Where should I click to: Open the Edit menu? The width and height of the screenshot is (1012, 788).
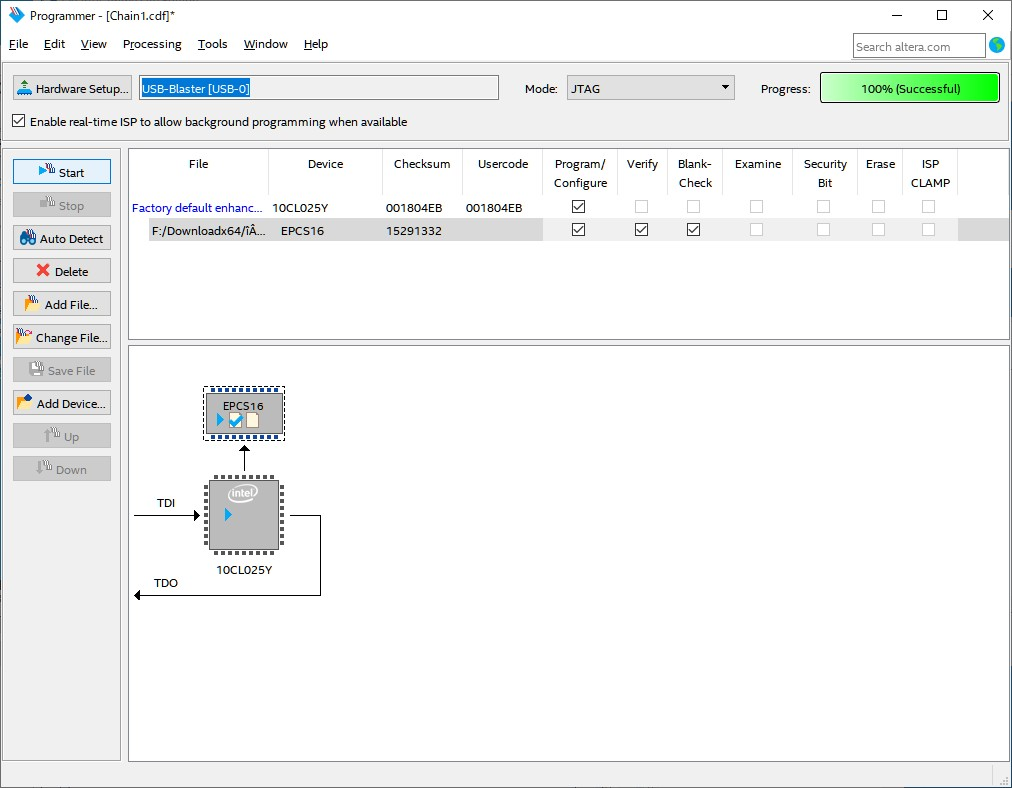point(54,44)
